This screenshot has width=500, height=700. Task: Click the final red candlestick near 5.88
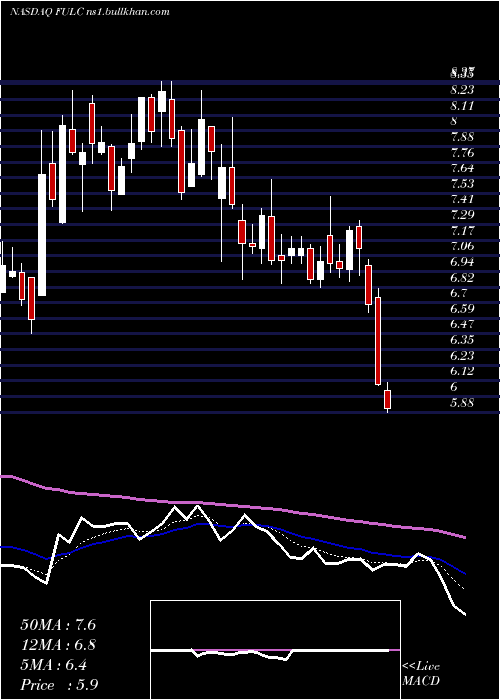click(387, 400)
